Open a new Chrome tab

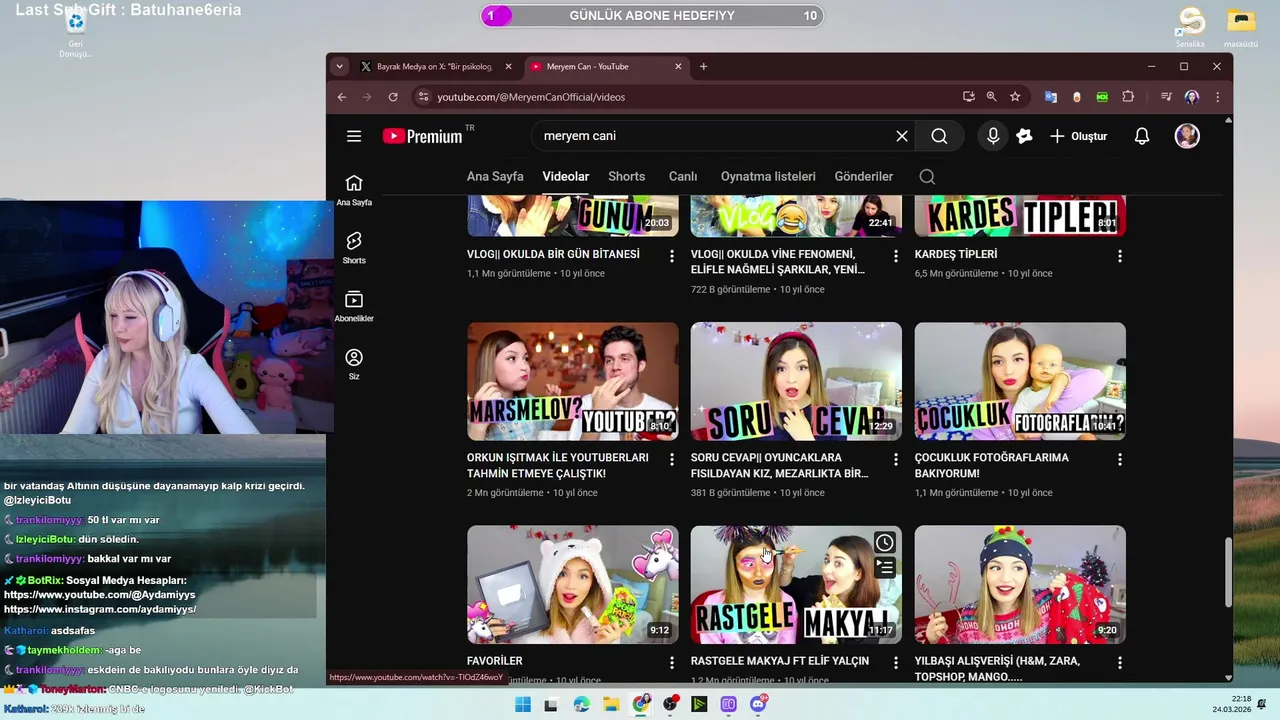(x=703, y=66)
